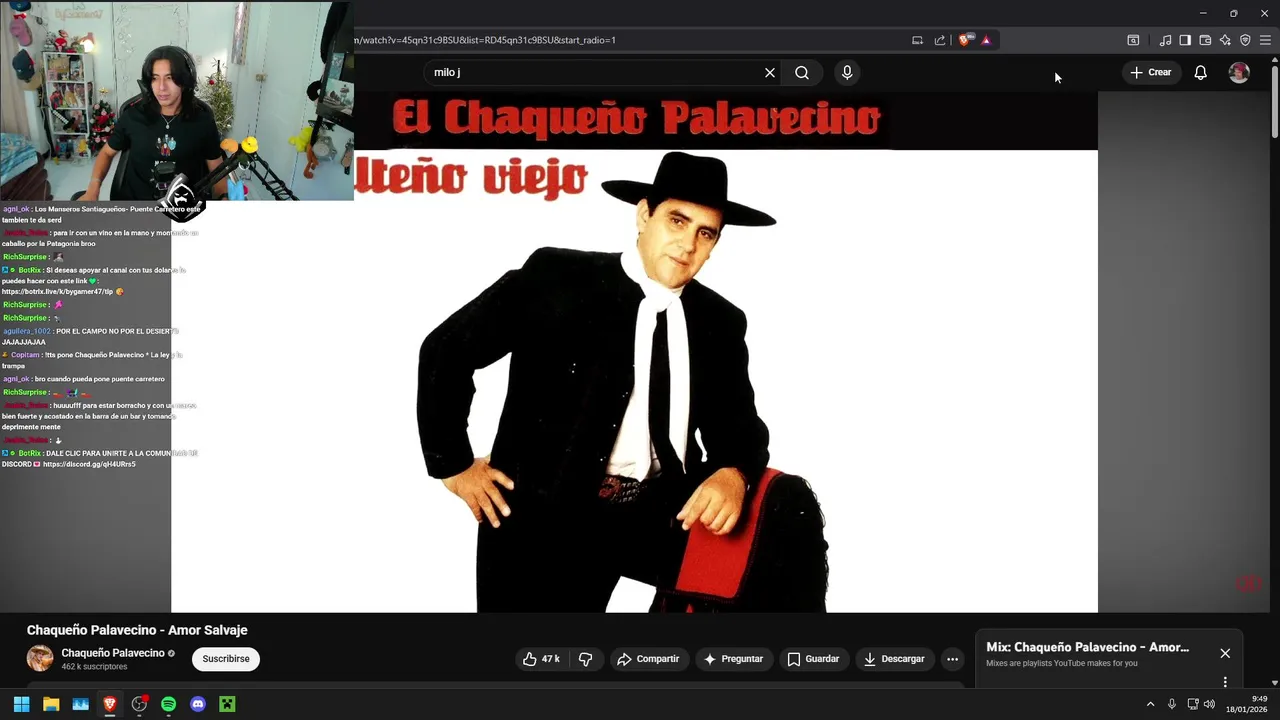
Task: Open the tab search icon in Brave toolbar
Action: (1133, 40)
